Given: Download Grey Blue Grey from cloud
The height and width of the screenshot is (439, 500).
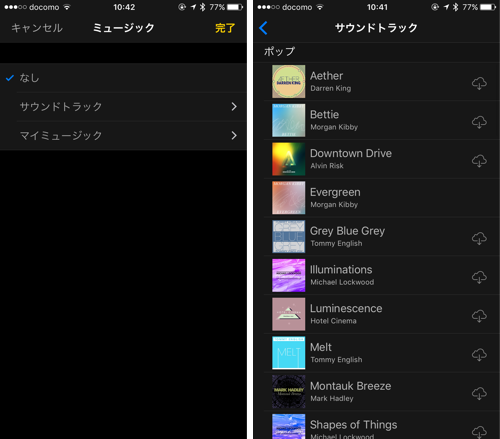Looking at the screenshot, I should point(479,238).
